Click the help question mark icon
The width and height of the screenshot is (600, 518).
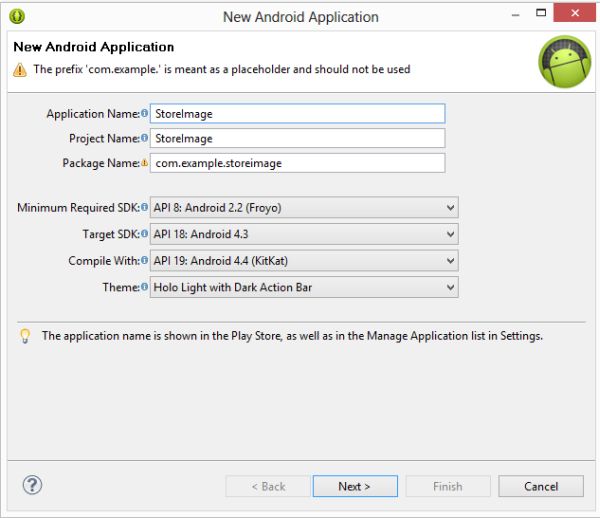(x=32, y=486)
